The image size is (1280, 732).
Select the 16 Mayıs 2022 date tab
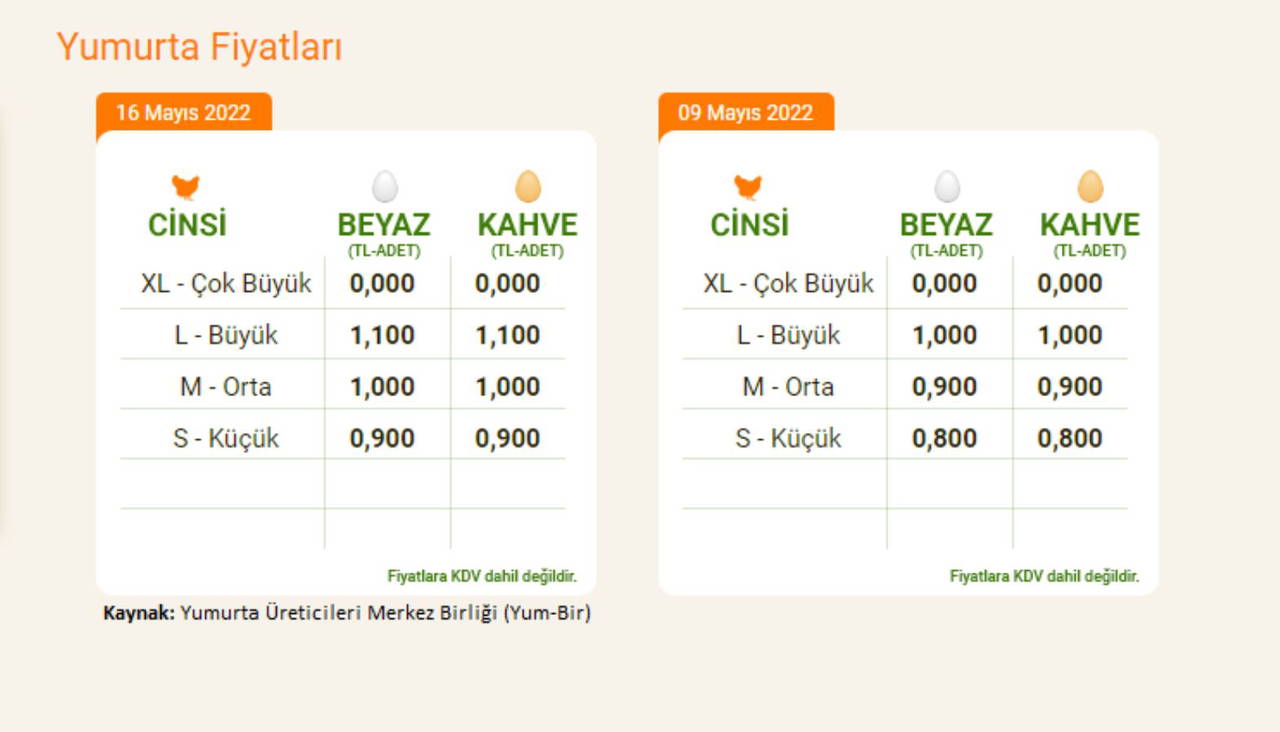pos(183,112)
